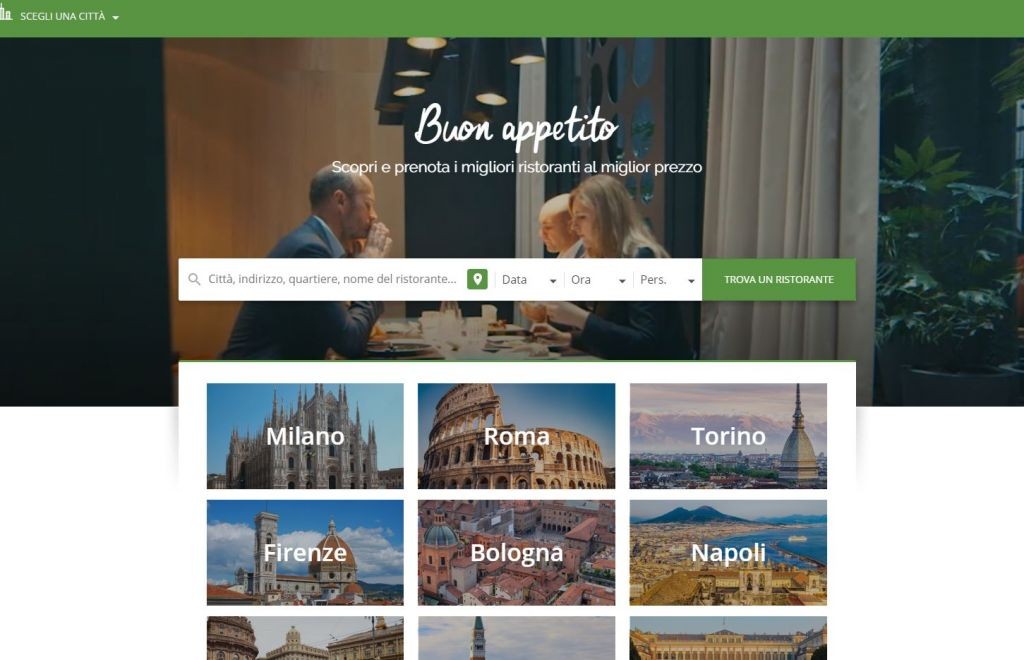Click the magnifying glass search icon
The height and width of the screenshot is (660, 1024).
tap(194, 279)
